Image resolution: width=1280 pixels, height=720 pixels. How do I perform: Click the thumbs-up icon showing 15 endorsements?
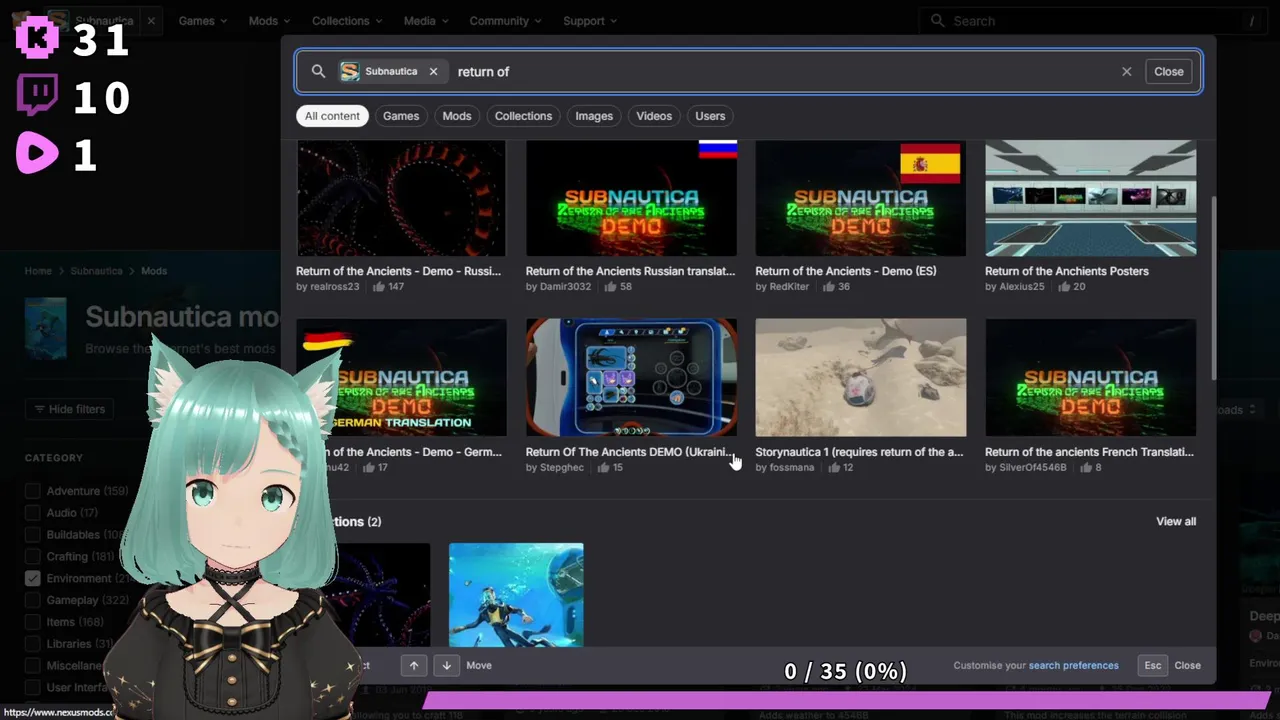pyautogui.click(x=602, y=467)
